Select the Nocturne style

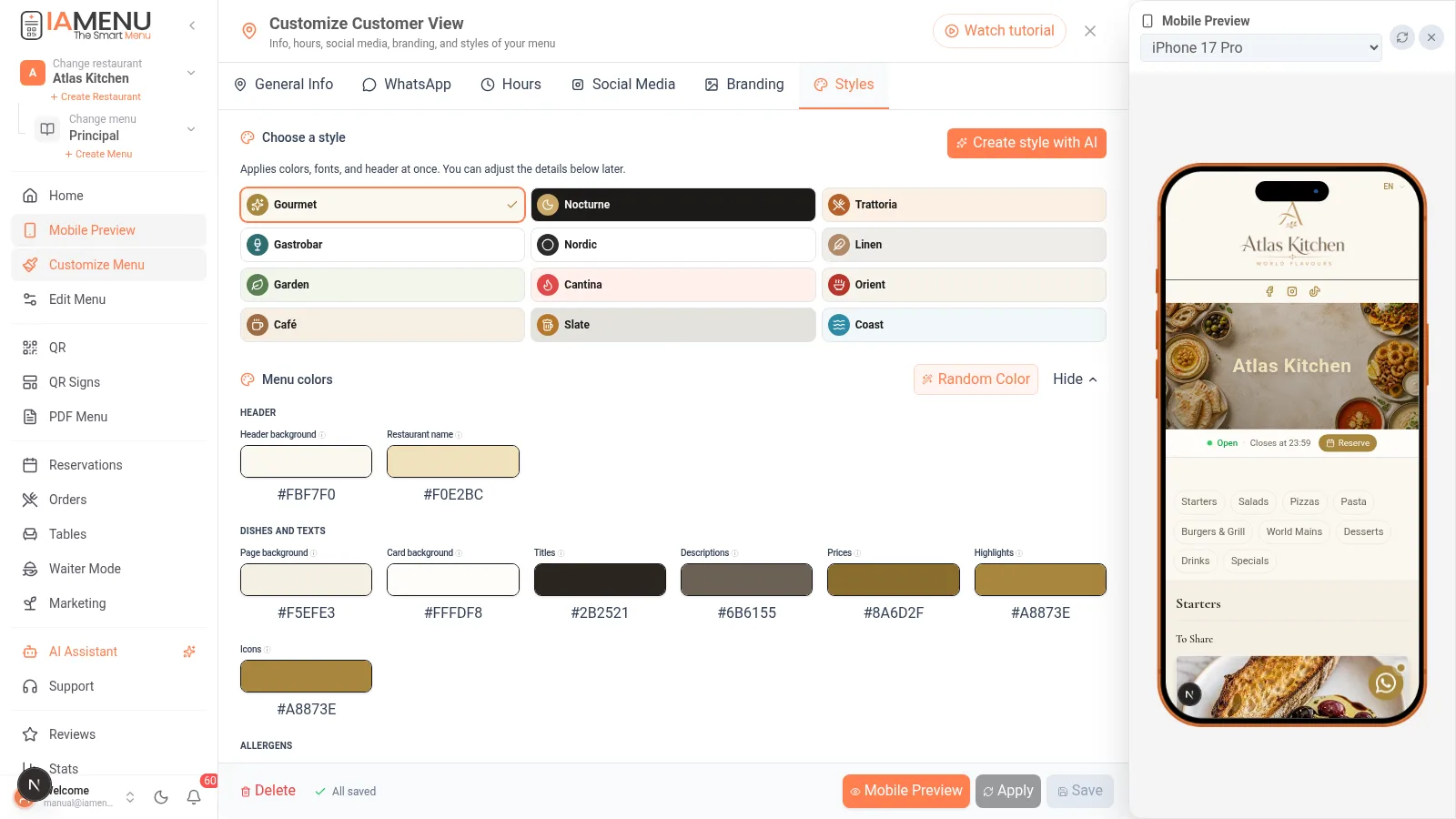672,205
